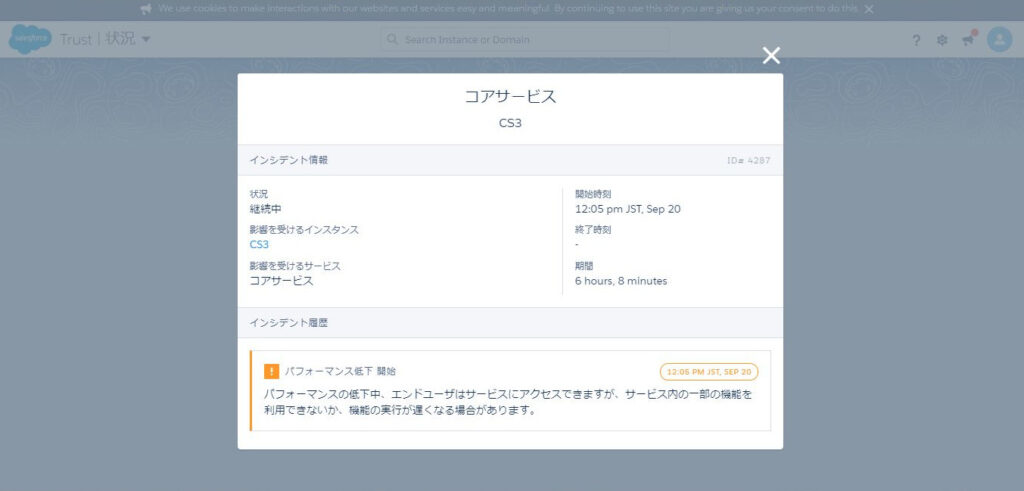Close the コアサービス incident dialog
Screen dimensions: 1024x491
tap(771, 56)
